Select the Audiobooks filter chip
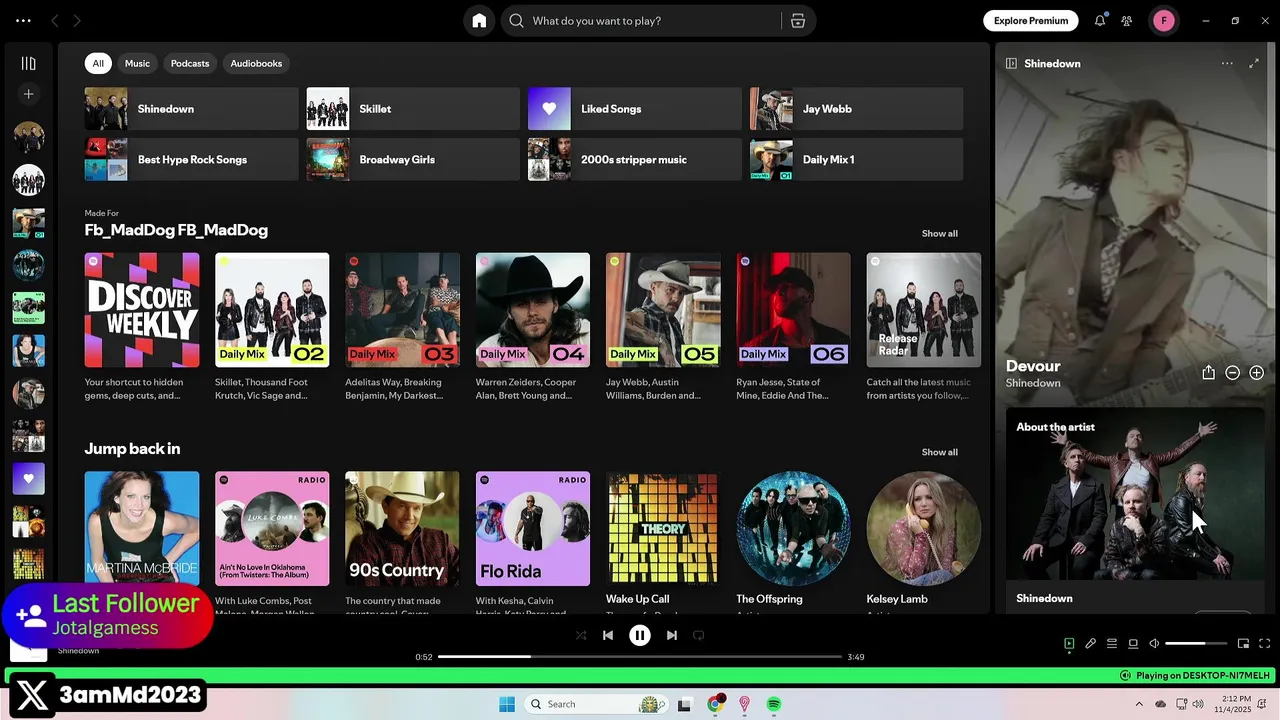 256,63
